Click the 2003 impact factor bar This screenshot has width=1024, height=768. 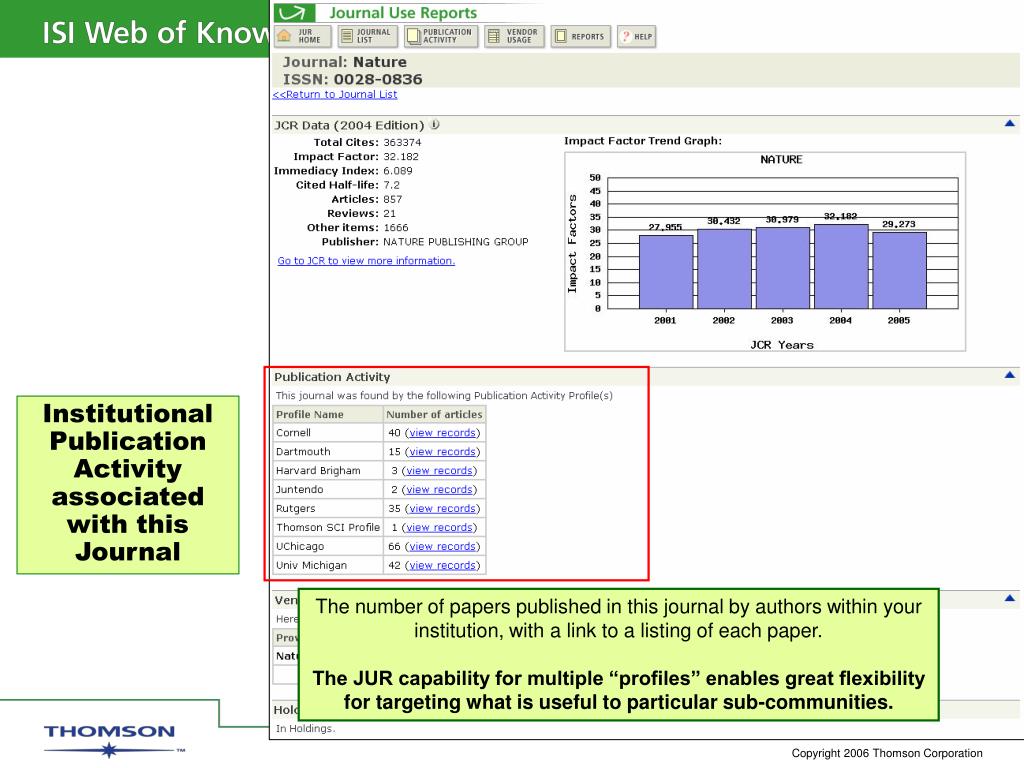pos(782,268)
